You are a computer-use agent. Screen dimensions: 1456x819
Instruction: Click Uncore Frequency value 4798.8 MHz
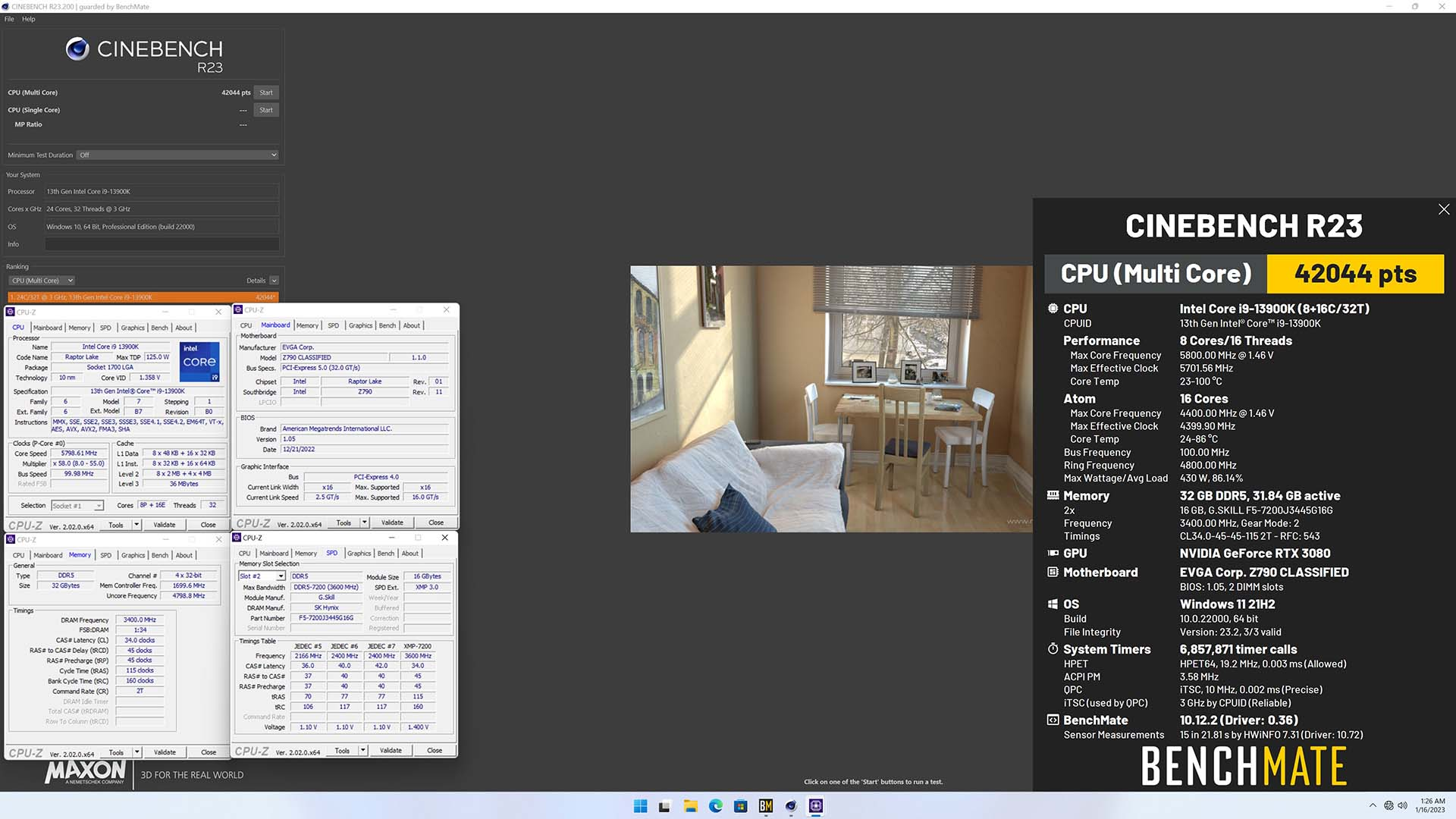188,596
